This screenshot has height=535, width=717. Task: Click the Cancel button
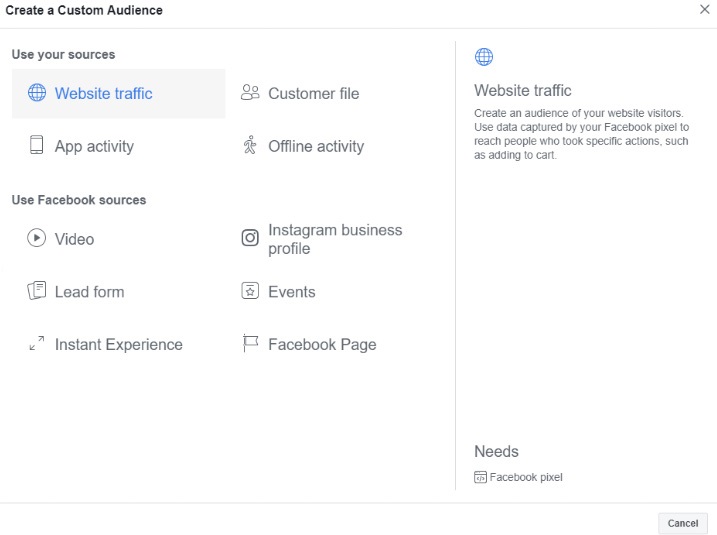coord(683,523)
